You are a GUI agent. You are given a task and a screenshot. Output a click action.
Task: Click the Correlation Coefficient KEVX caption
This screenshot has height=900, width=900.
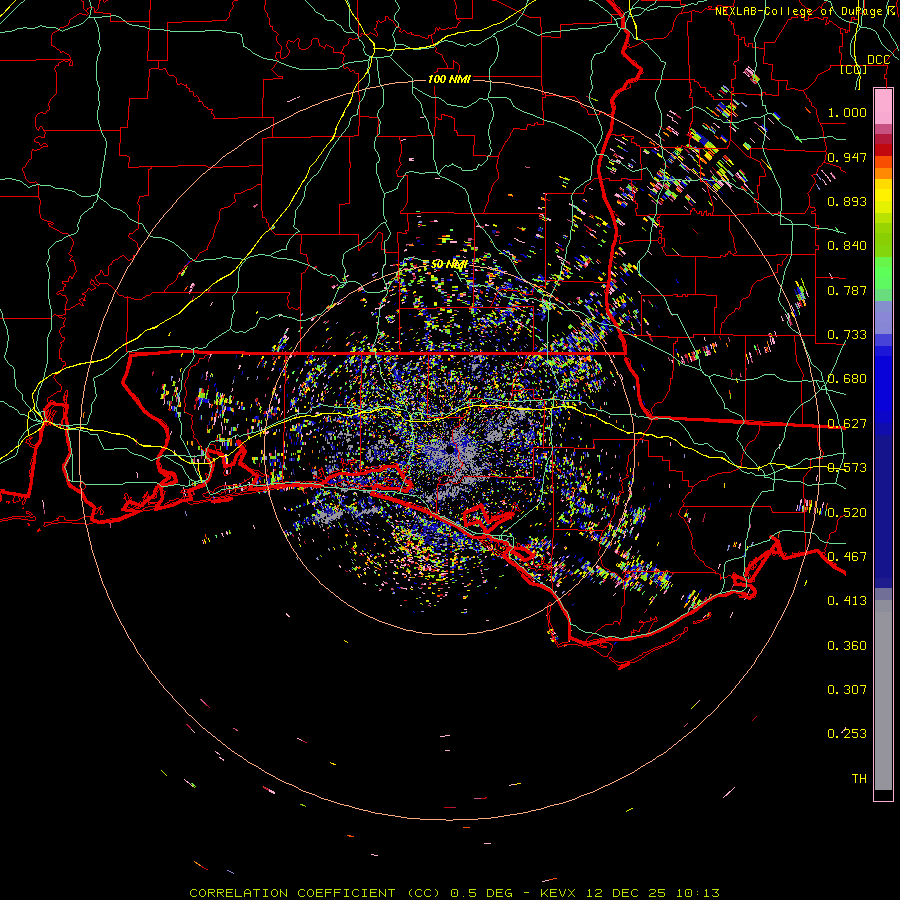click(454, 893)
